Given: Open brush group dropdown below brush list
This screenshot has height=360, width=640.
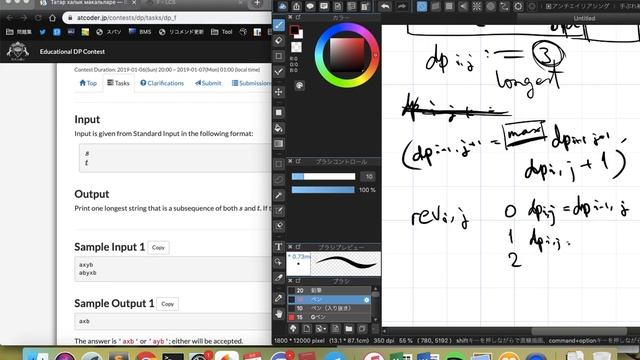Looking at the screenshot, I should pyautogui.click(x=321, y=329).
